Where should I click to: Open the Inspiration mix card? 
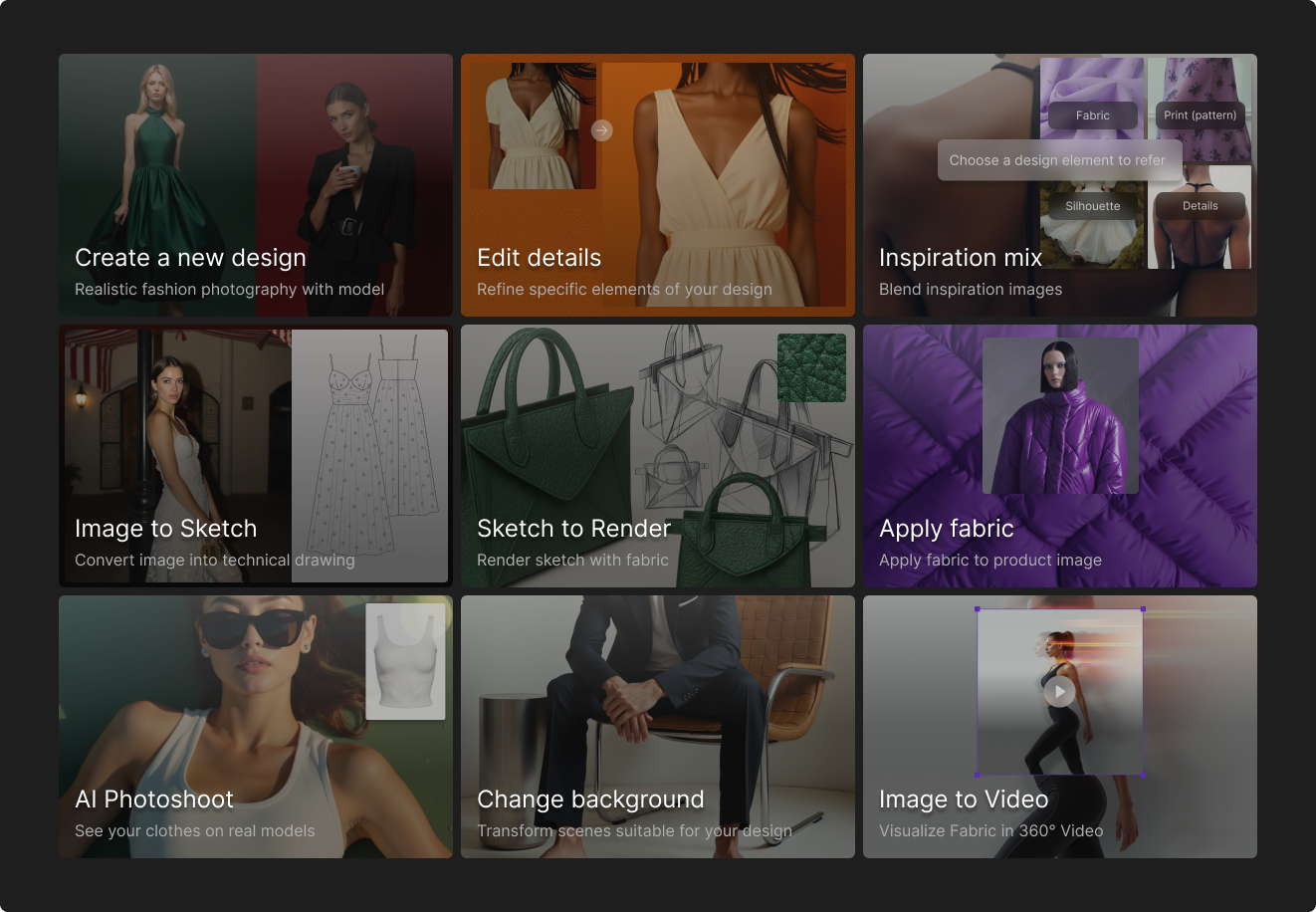[x=1060, y=185]
